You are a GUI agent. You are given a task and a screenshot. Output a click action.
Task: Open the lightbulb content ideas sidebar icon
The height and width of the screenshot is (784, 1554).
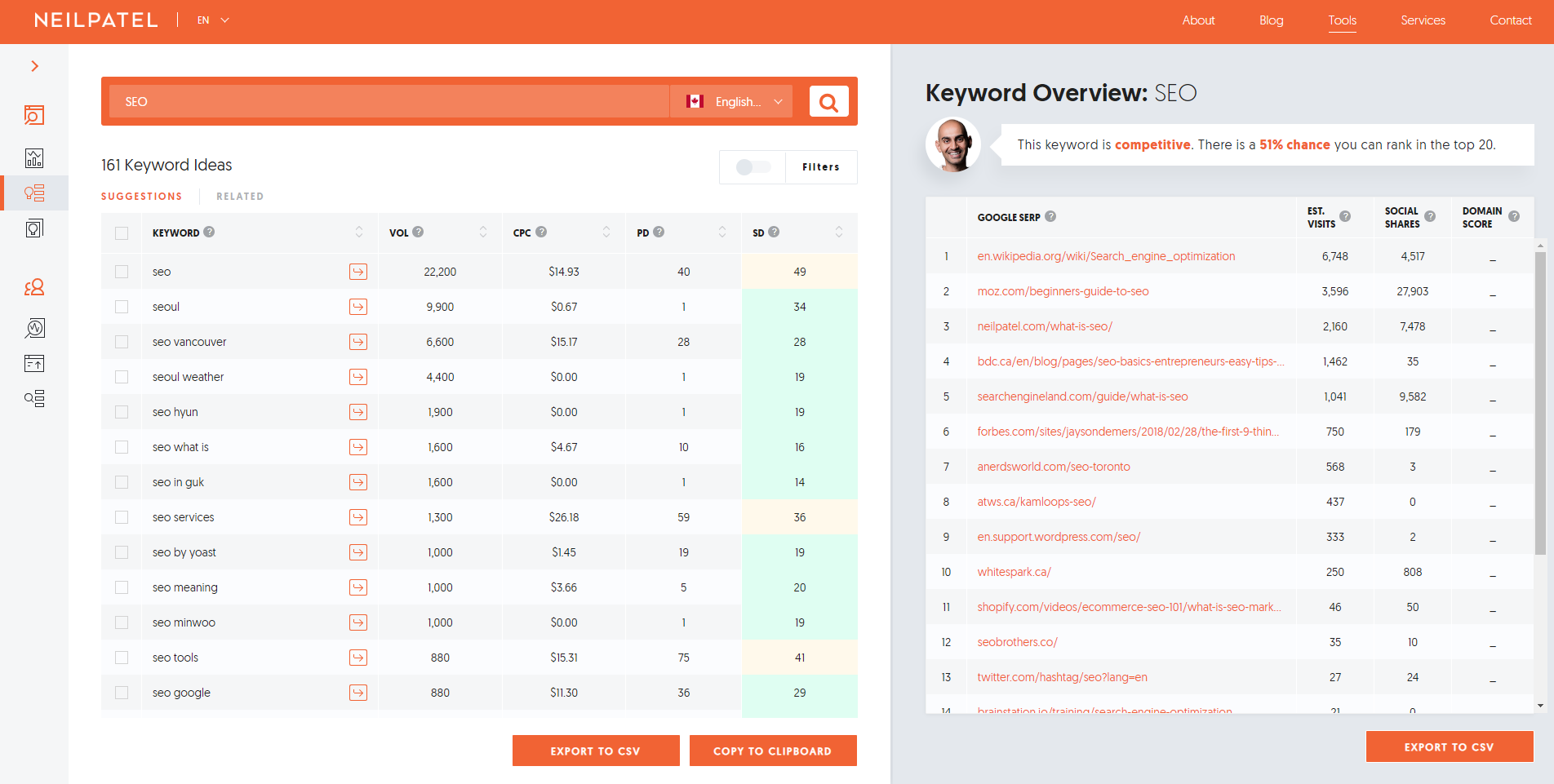pos(34,228)
